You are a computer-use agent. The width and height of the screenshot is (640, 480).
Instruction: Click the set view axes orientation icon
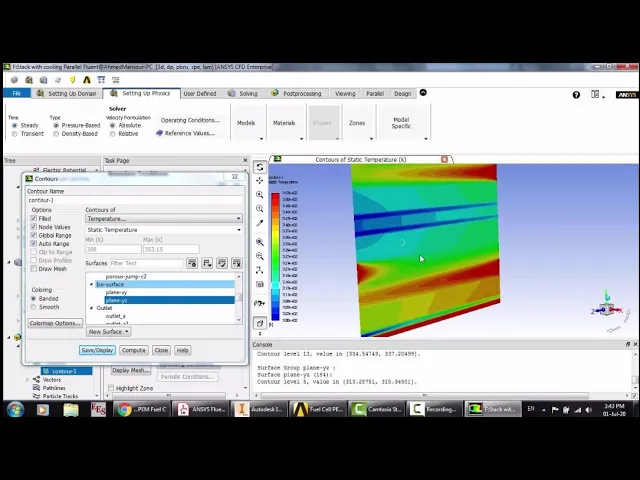260,270
